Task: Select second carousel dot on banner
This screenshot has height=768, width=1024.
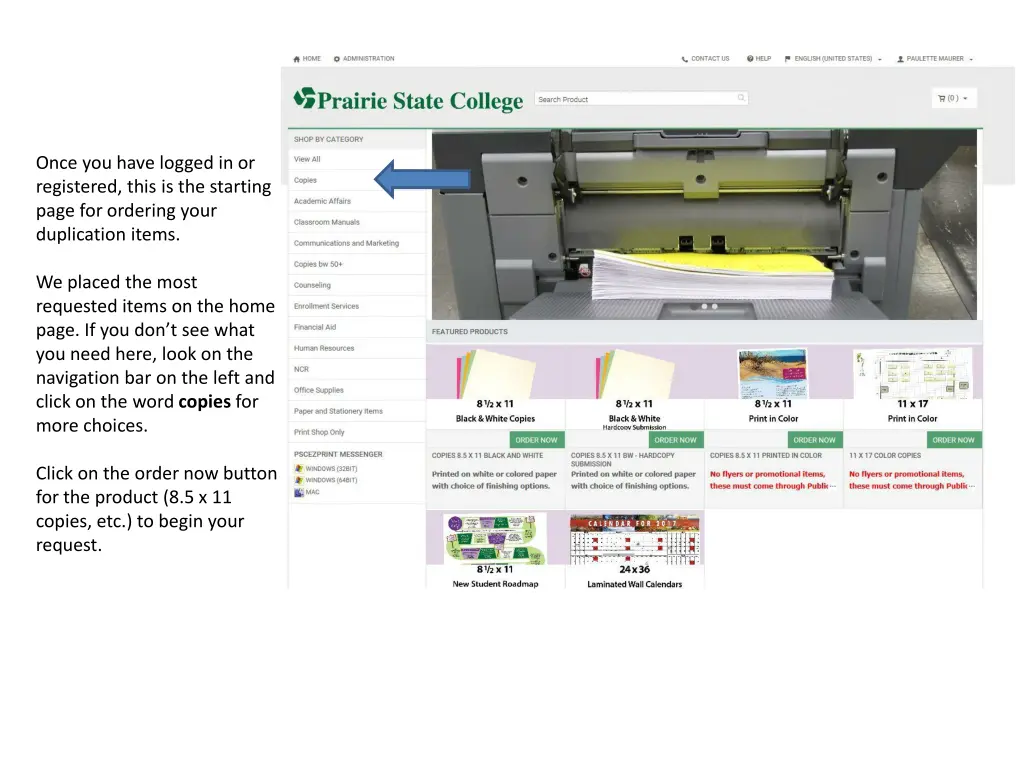Action: [714, 306]
